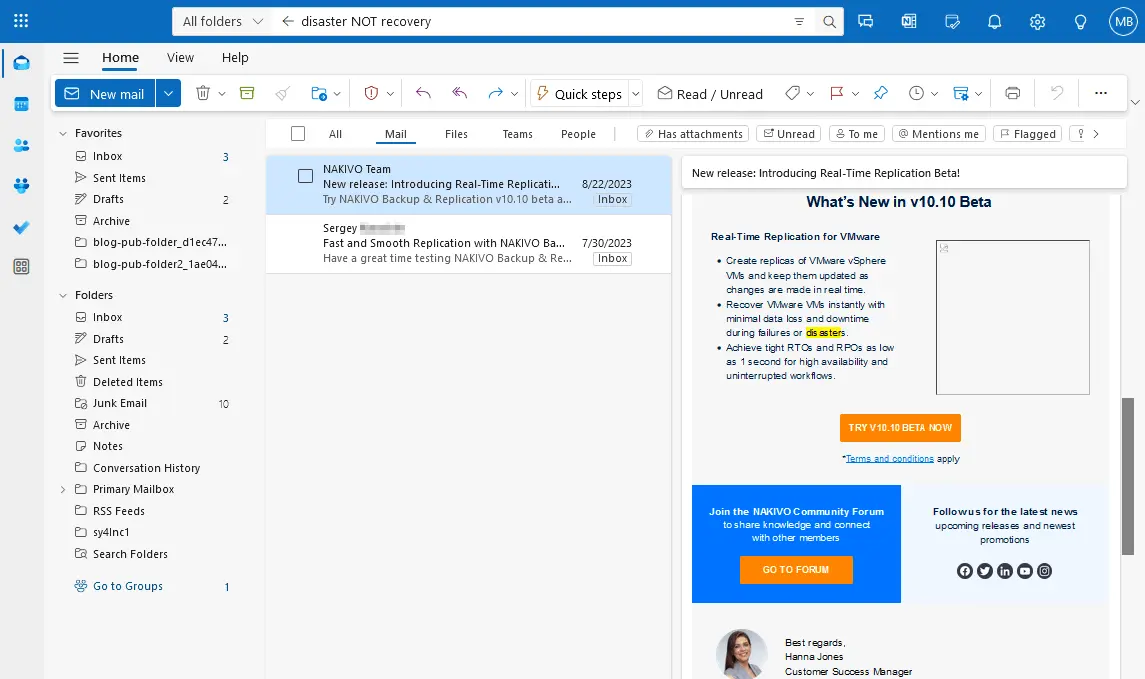Open the All folders search scope dropdown
The height and width of the screenshot is (679, 1145).
(x=222, y=21)
